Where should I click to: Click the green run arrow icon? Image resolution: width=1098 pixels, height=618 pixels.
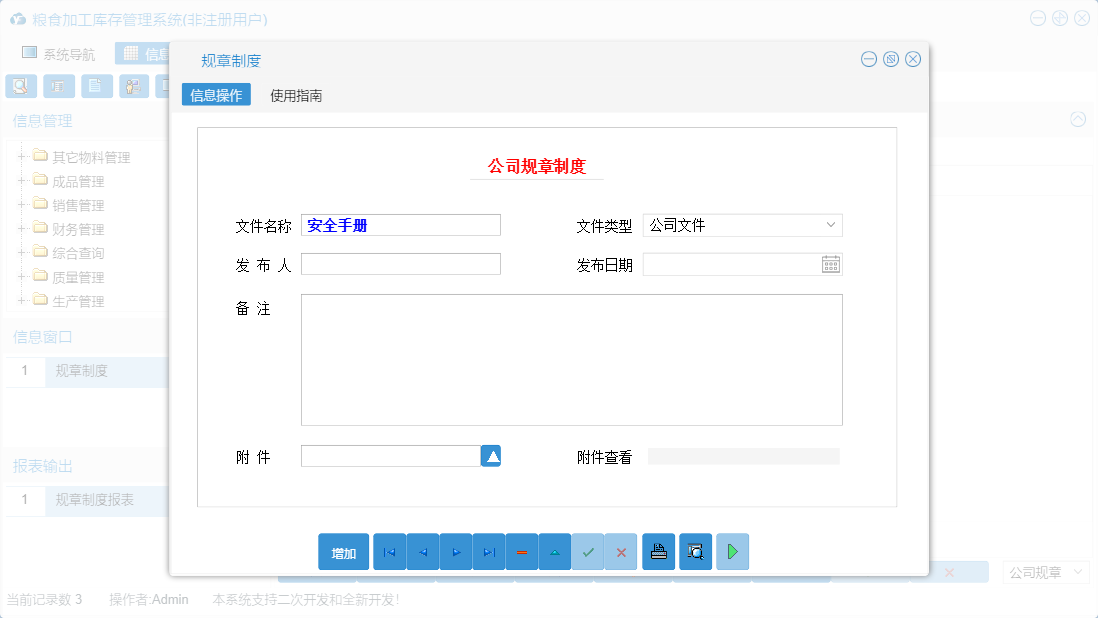(732, 551)
